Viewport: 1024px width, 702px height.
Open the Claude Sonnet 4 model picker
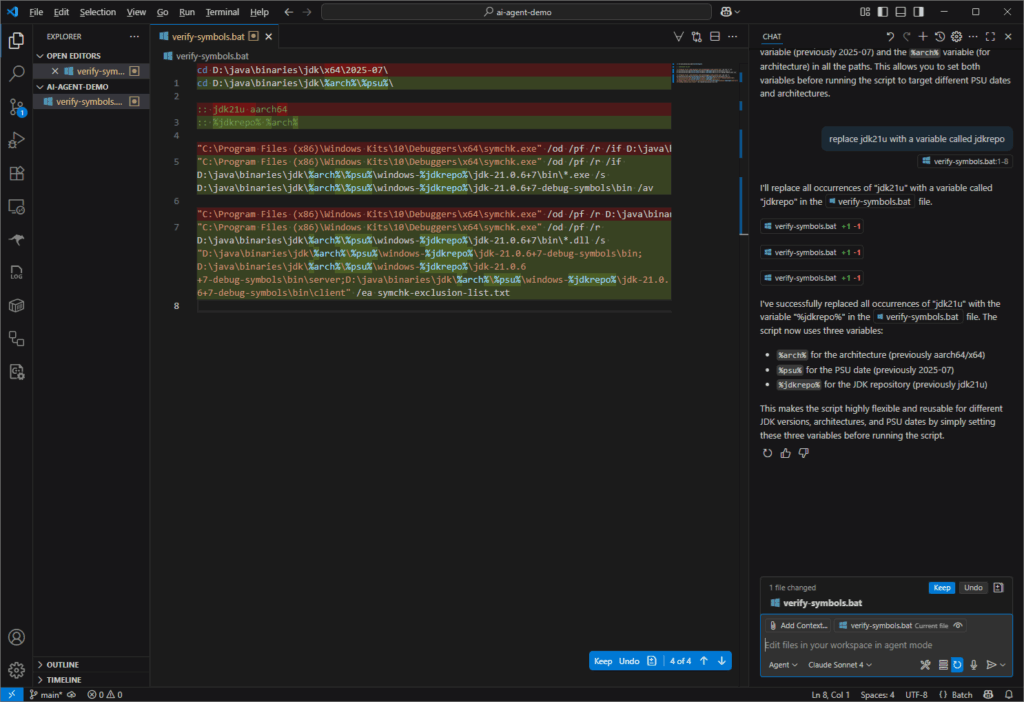pos(839,665)
